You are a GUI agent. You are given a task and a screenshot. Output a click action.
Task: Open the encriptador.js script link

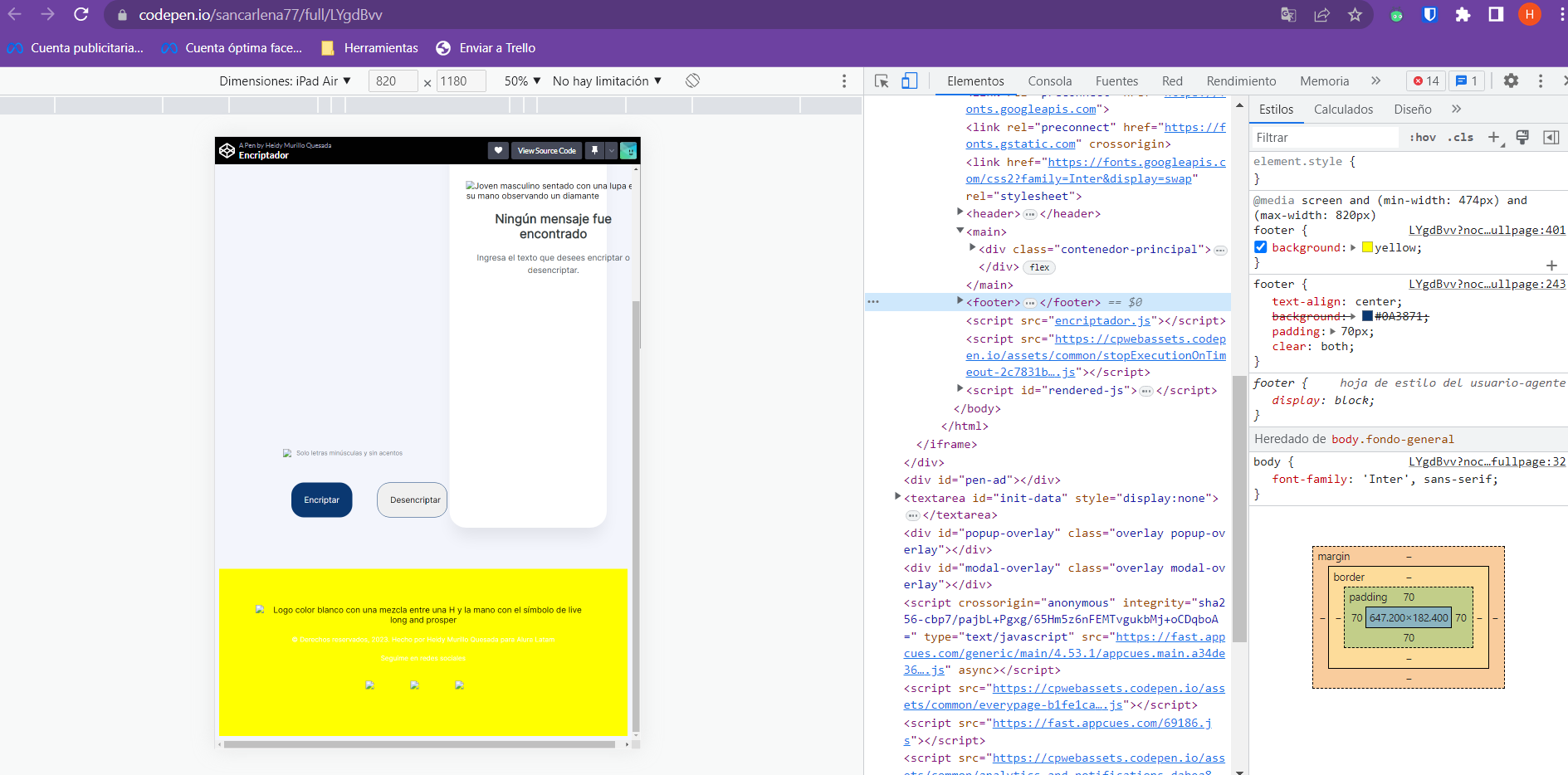pos(1102,320)
